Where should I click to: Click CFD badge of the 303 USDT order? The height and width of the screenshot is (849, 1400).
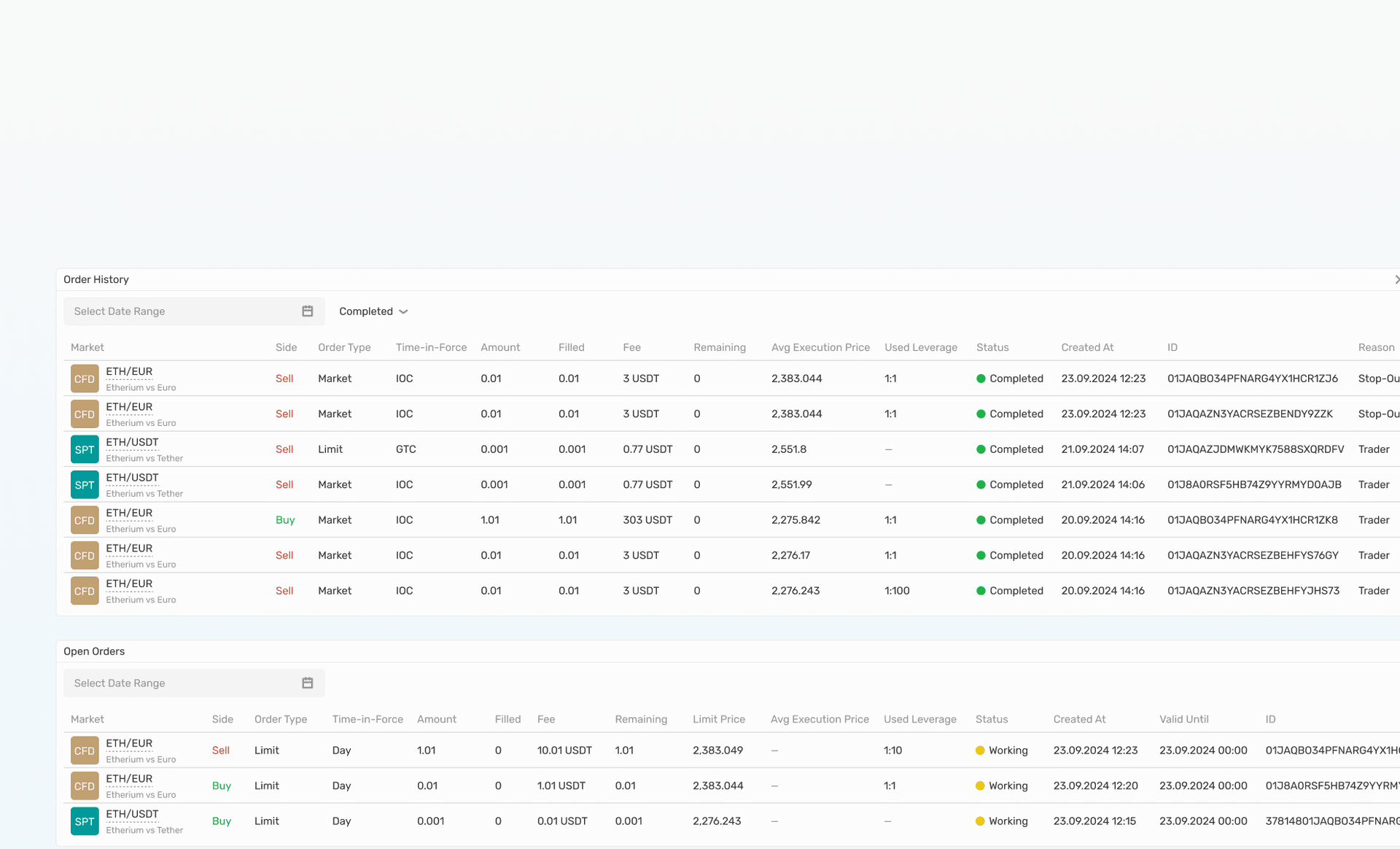coord(85,520)
